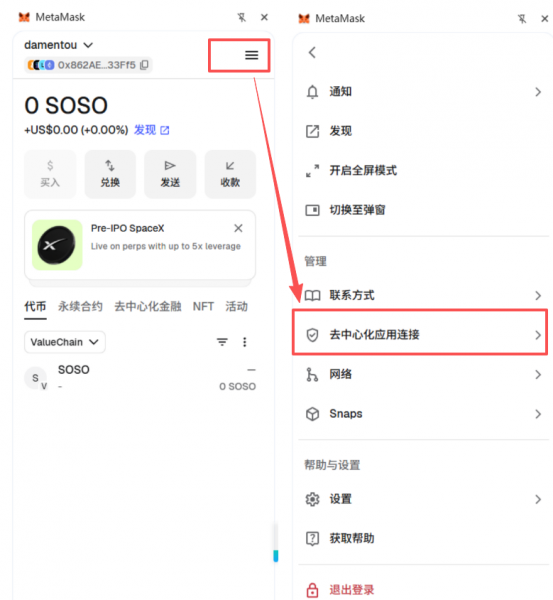Expand the chevron on 网络 row
Image resolution: width=553 pixels, height=600 pixels.
[x=538, y=374]
